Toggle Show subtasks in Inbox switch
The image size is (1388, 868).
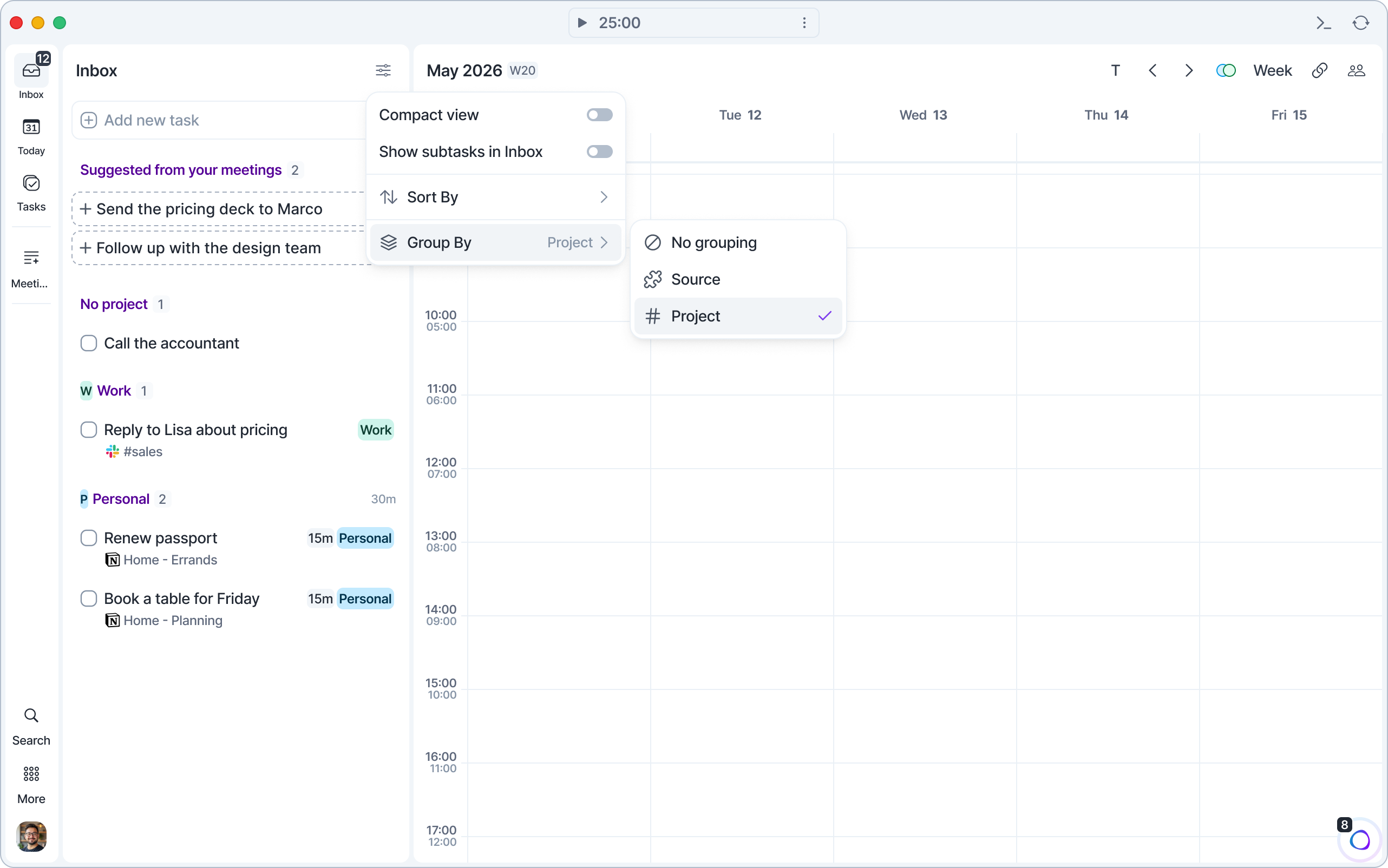[599, 152]
